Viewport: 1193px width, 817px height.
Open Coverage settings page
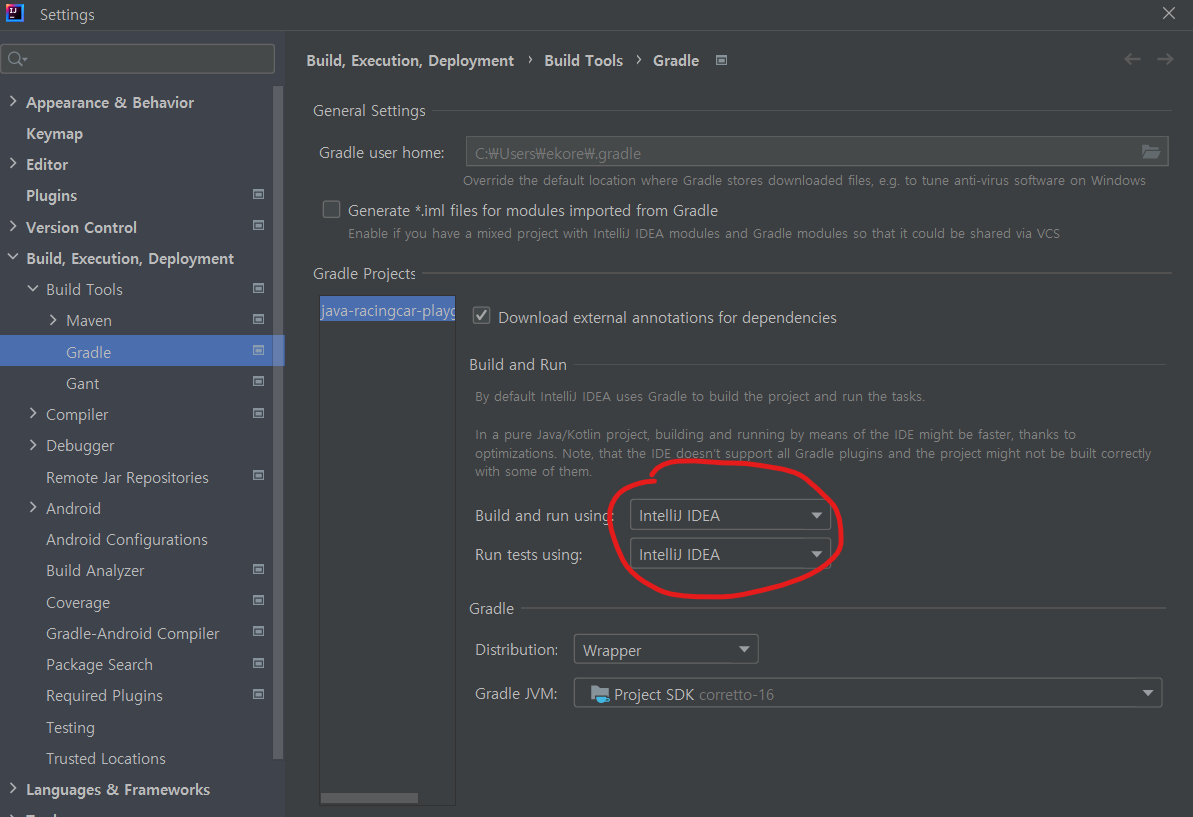pyautogui.click(x=78, y=602)
